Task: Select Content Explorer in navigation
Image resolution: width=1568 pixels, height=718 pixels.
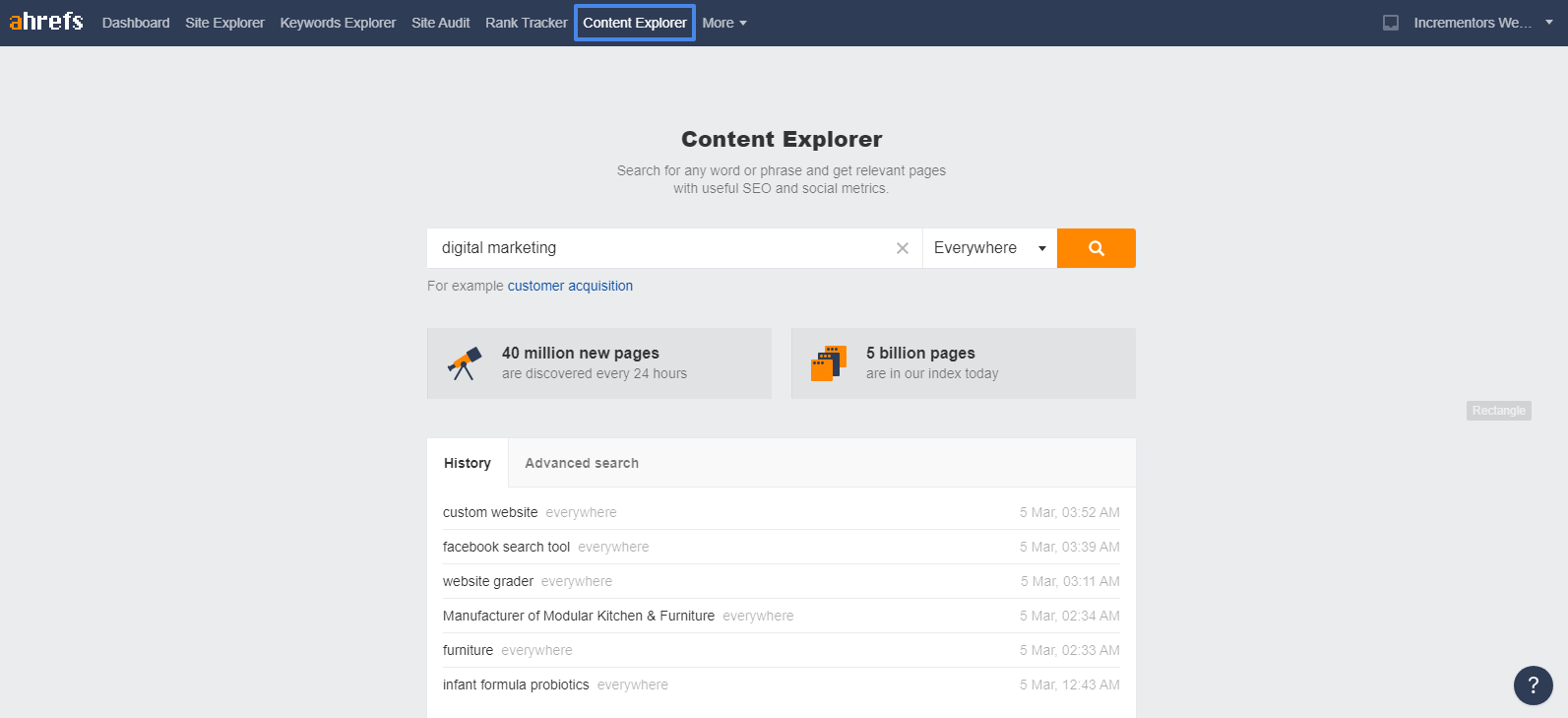Action: [x=635, y=23]
